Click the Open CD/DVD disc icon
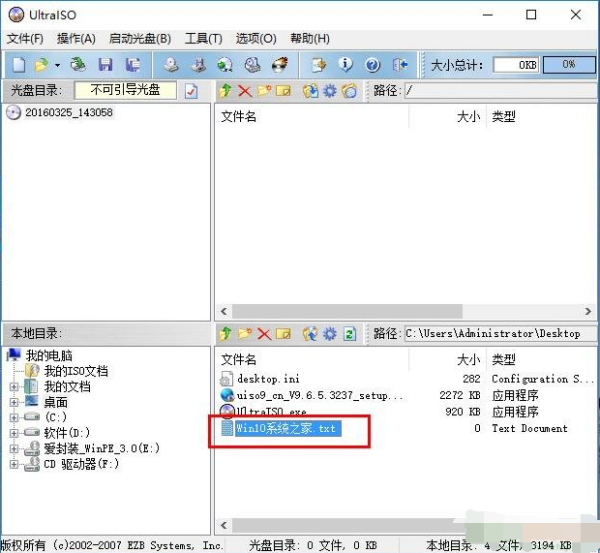Image resolution: width=600 pixels, height=553 pixels. click(x=78, y=64)
